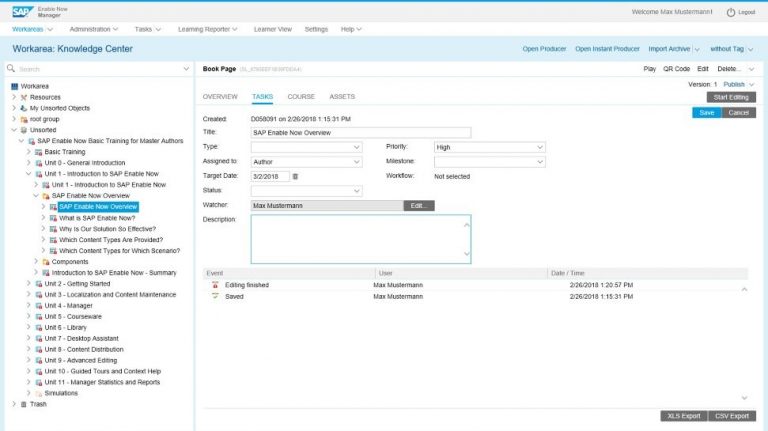This screenshot has height=431, width=768.
Task: Collapse the Unsorted tree node
Action: (x=13, y=130)
